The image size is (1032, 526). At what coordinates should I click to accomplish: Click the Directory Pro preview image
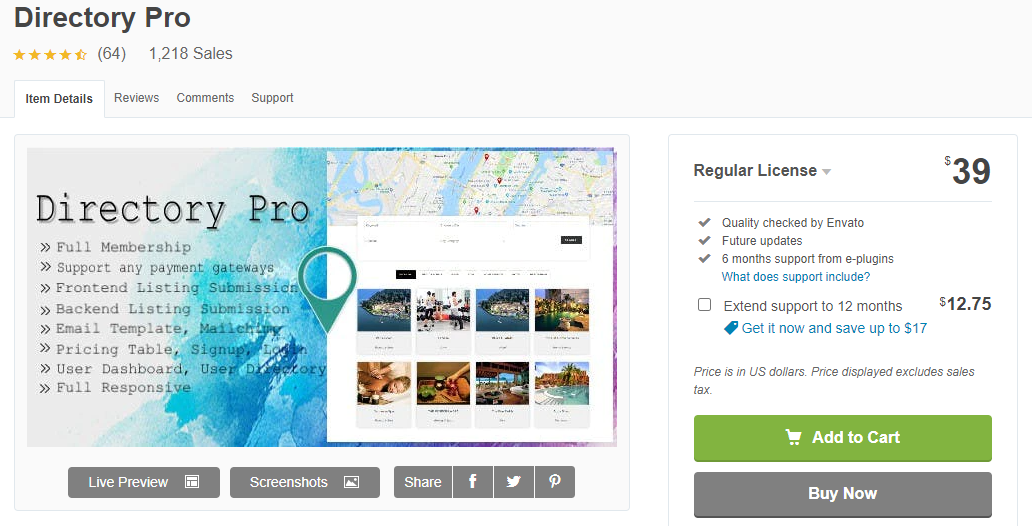tap(322, 297)
